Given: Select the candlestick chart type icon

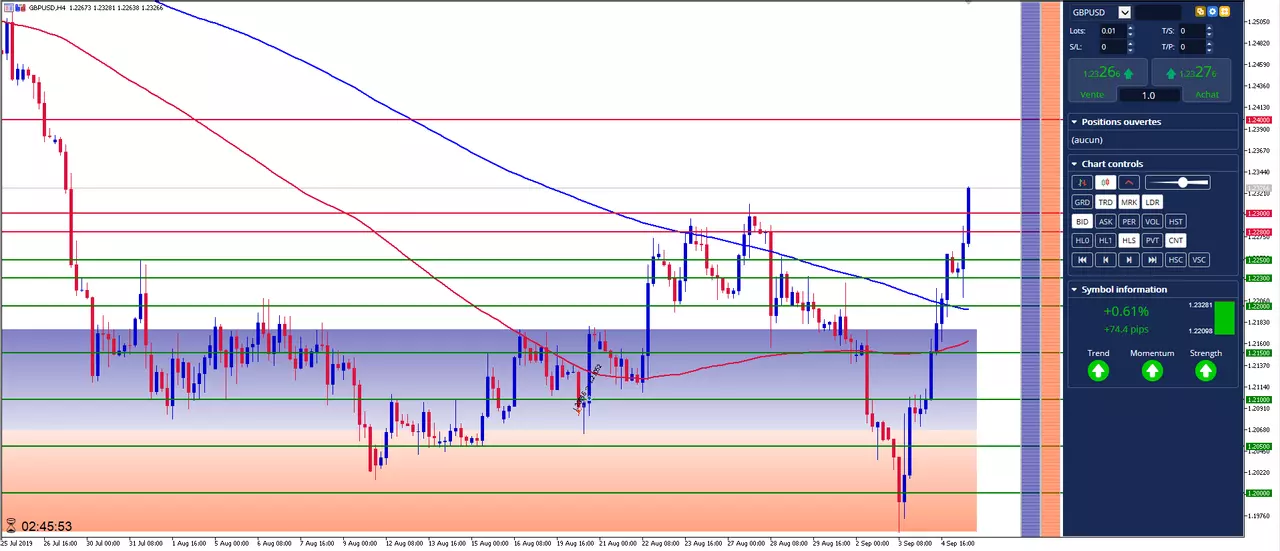Looking at the screenshot, I should click(1105, 183).
